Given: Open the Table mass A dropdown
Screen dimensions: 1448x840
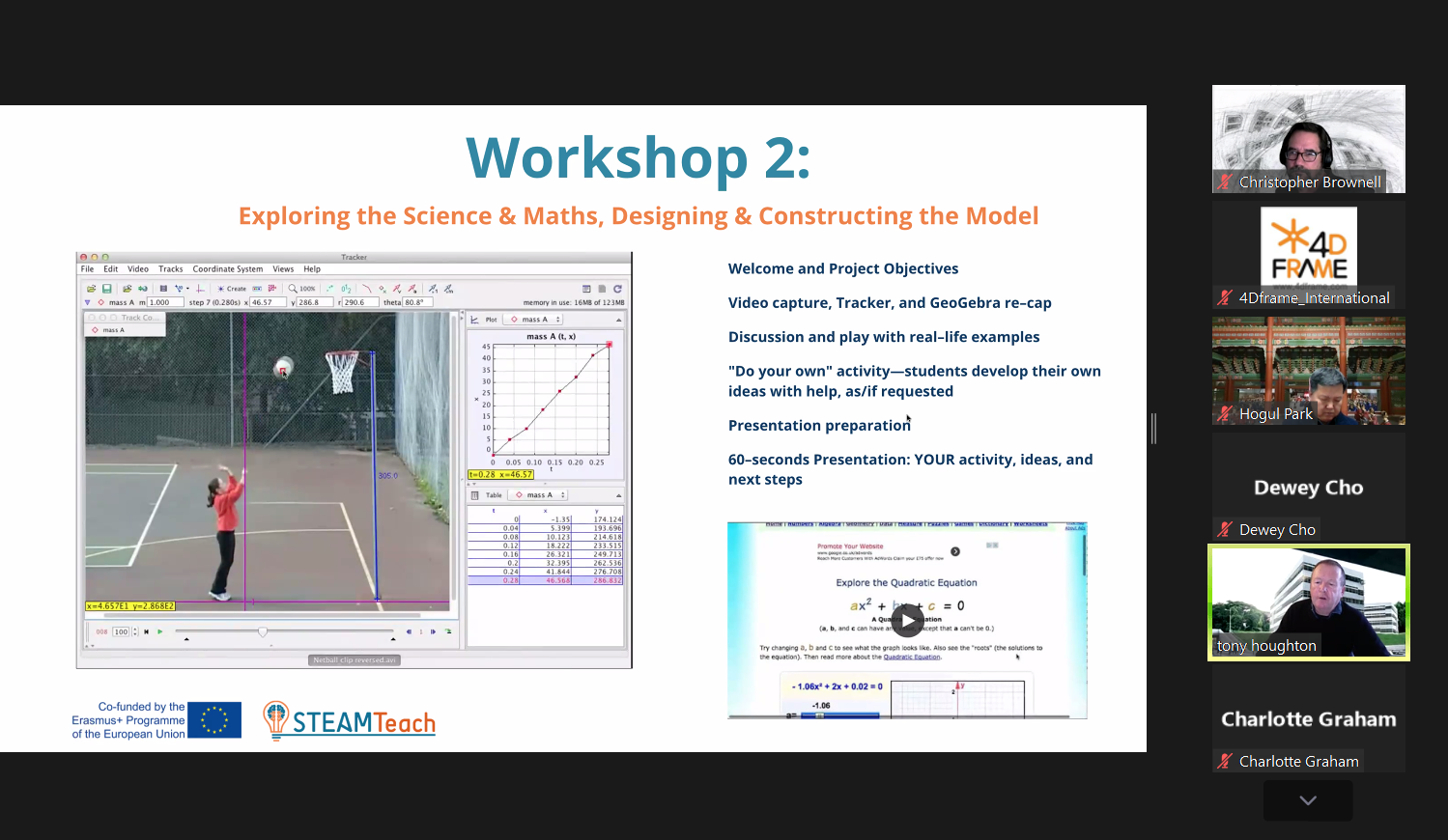Looking at the screenshot, I should pyautogui.click(x=540, y=495).
